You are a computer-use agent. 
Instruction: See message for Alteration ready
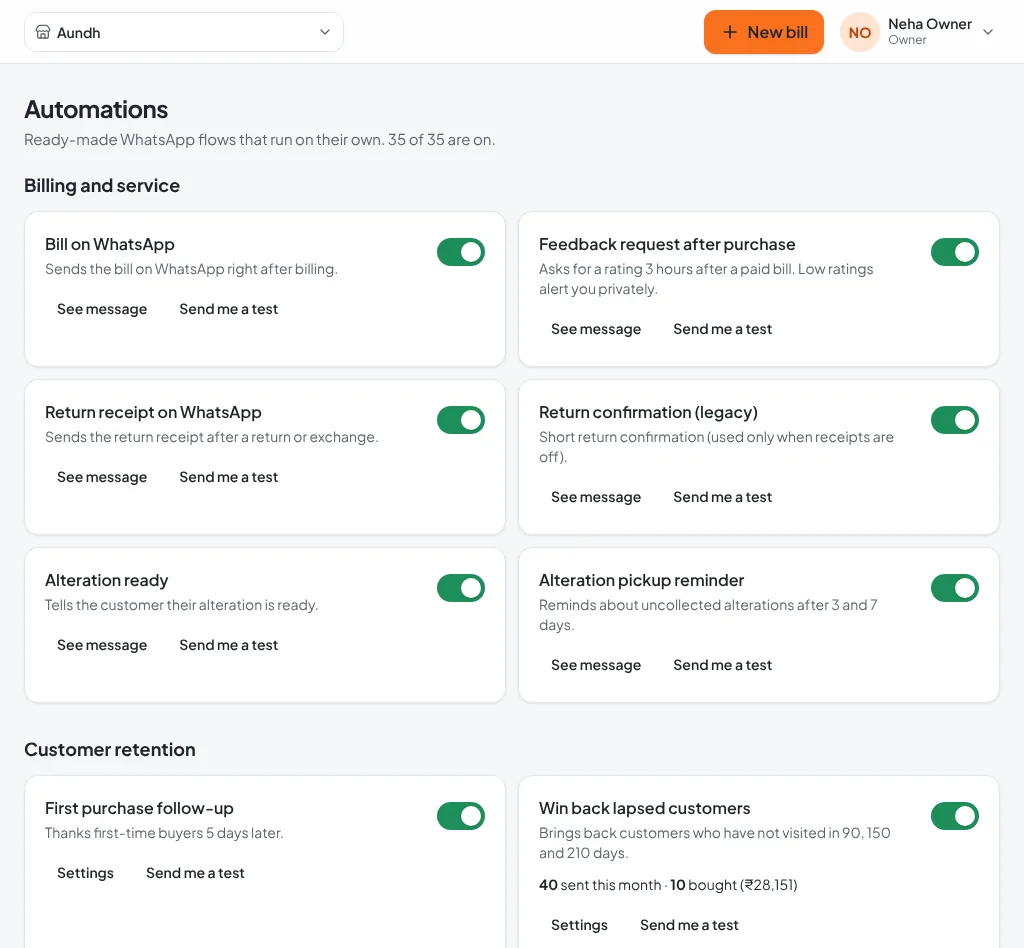[x=102, y=645]
